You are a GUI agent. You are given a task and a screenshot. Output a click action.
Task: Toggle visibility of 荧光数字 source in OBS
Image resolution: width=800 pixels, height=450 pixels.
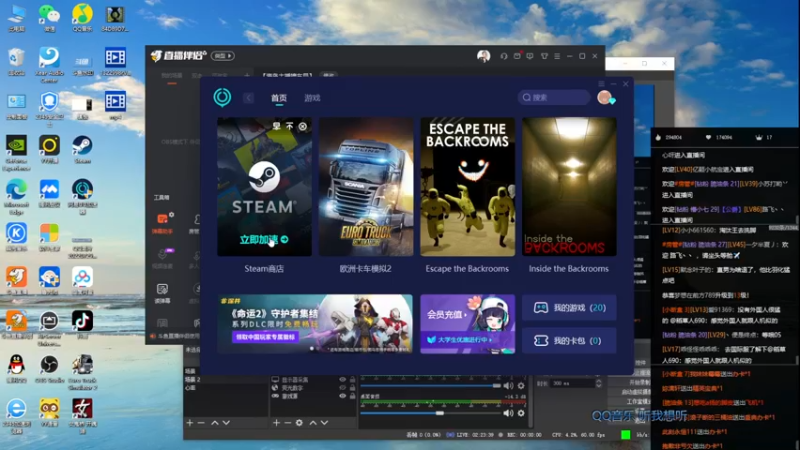(342, 388)
